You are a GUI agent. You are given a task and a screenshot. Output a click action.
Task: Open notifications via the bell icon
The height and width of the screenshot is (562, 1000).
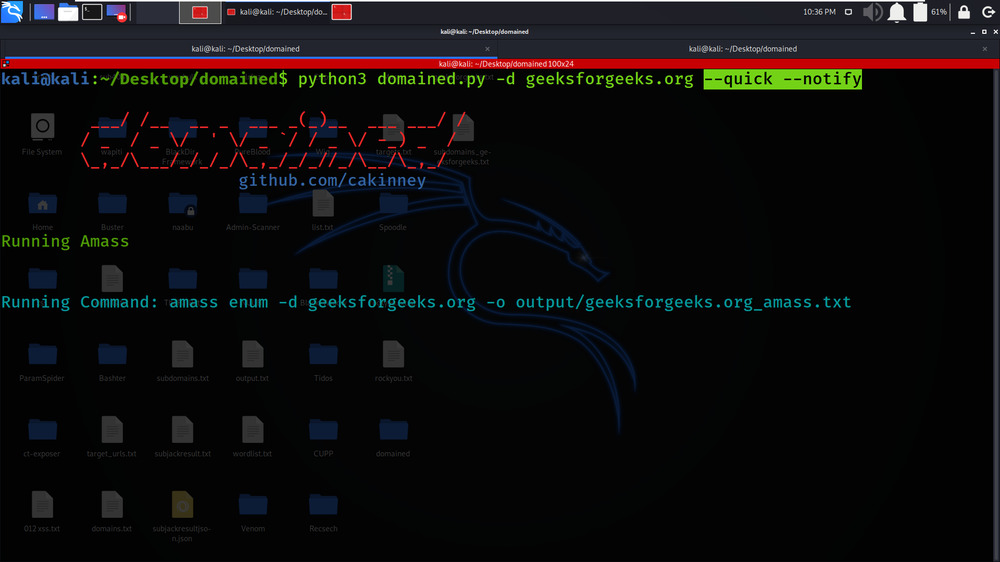coord(897,12)
